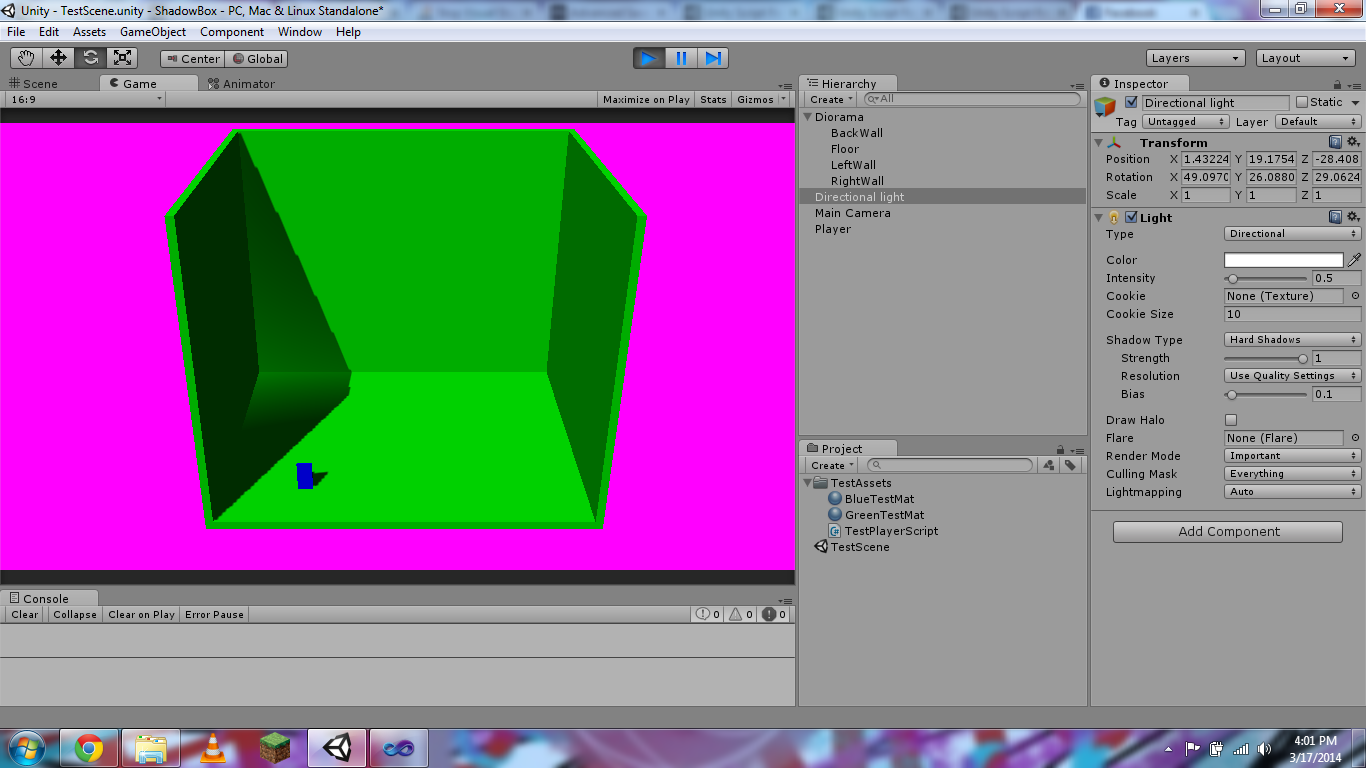The height and width of the screenshot is (768, 1366).
Task: Click the Center pivot button
Action: 192,59
